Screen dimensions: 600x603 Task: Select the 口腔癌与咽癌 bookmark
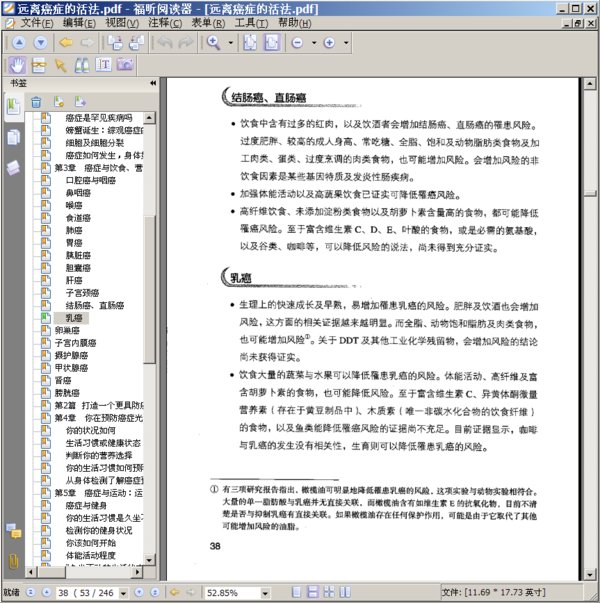click(91, 180)
